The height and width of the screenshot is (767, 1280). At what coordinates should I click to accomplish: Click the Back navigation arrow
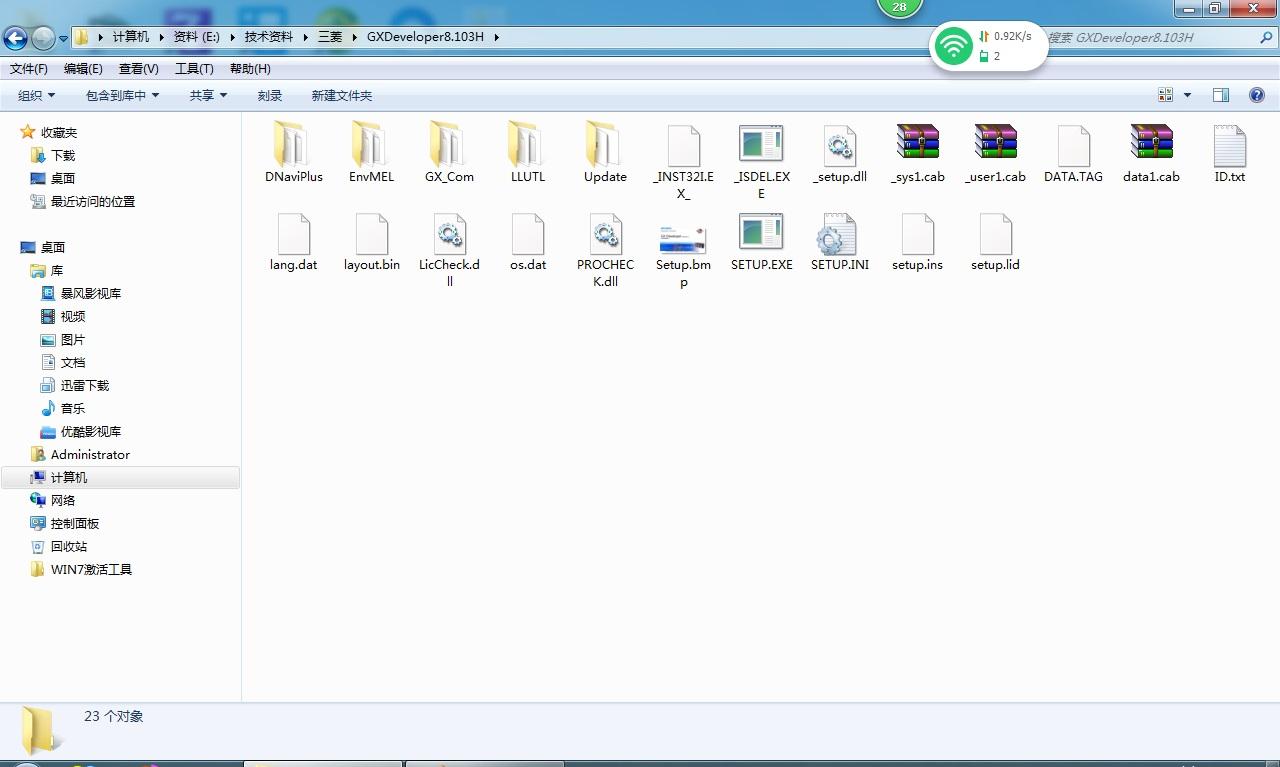pos(15,38)
